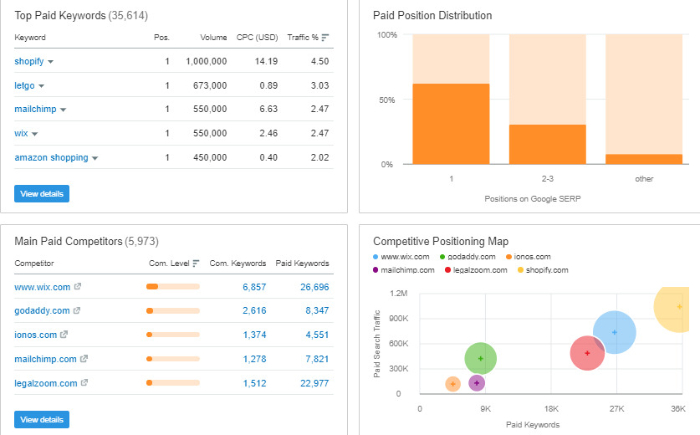Open 2,616 common keywords for godaddy
700x435 pixels.
coord(254,310)
